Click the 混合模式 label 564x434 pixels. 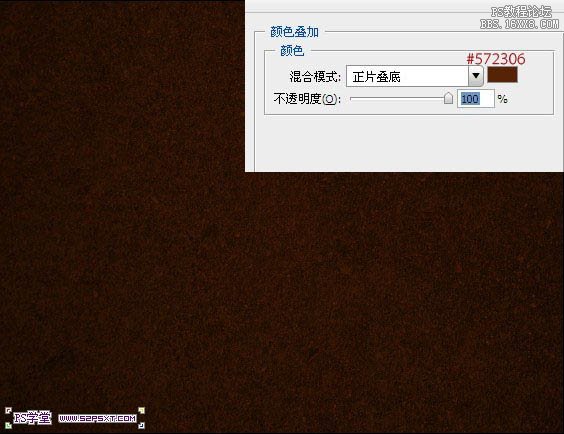pyautogui.click(x=315, y=77)
